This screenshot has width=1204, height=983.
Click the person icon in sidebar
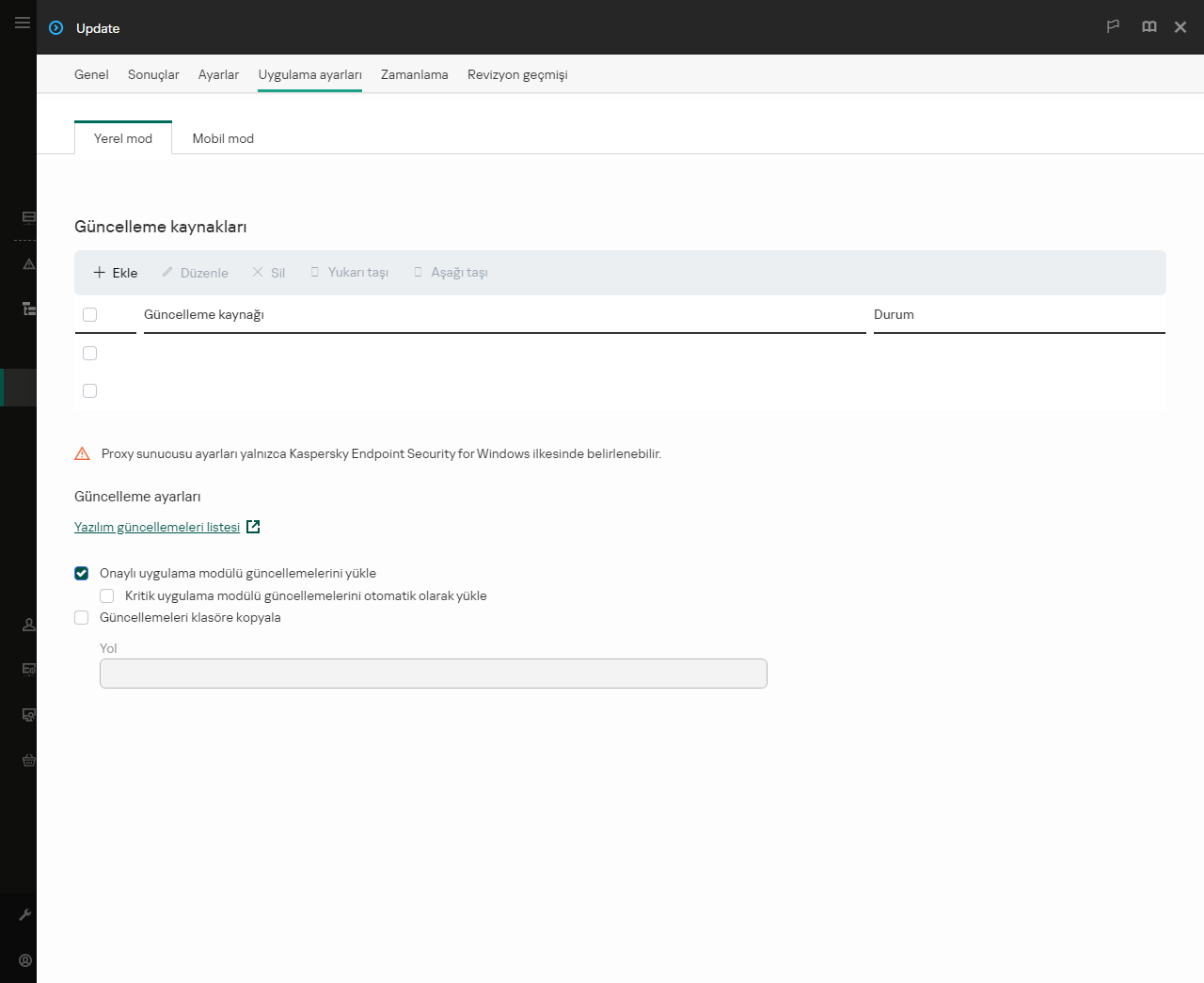coord(29,625)
